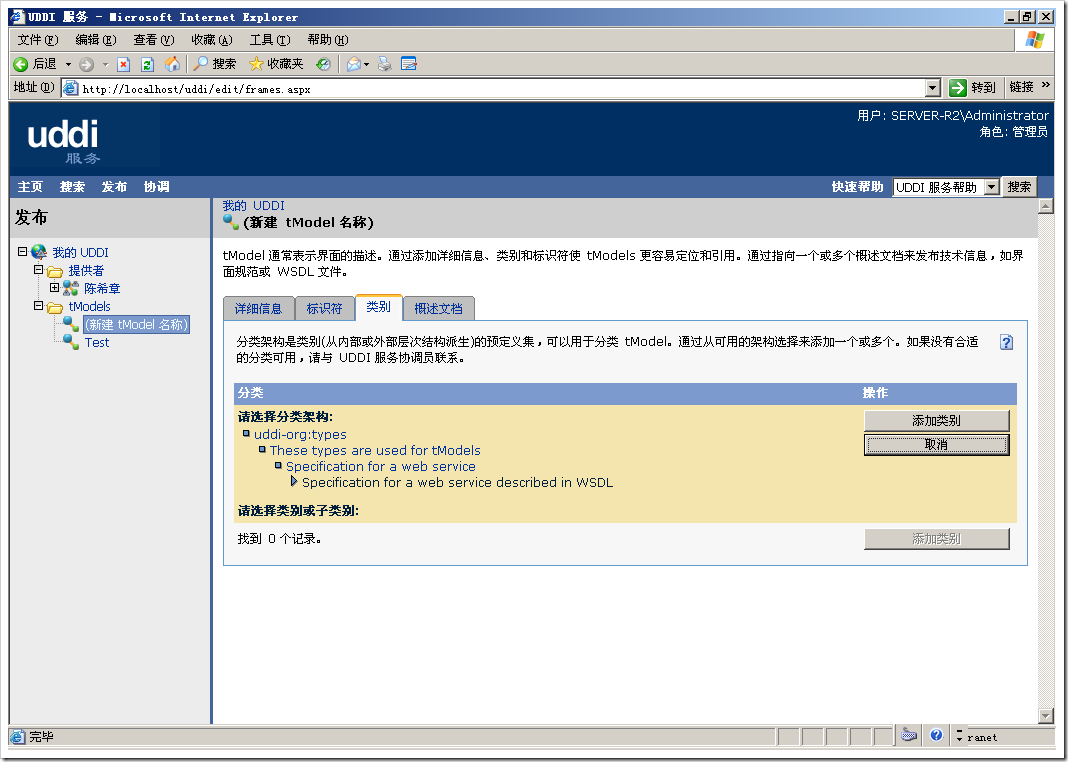Viewport: 1068px width, 762px height.
Task: Open the Mail button dropdown arrow
Action: coord(366,65)
